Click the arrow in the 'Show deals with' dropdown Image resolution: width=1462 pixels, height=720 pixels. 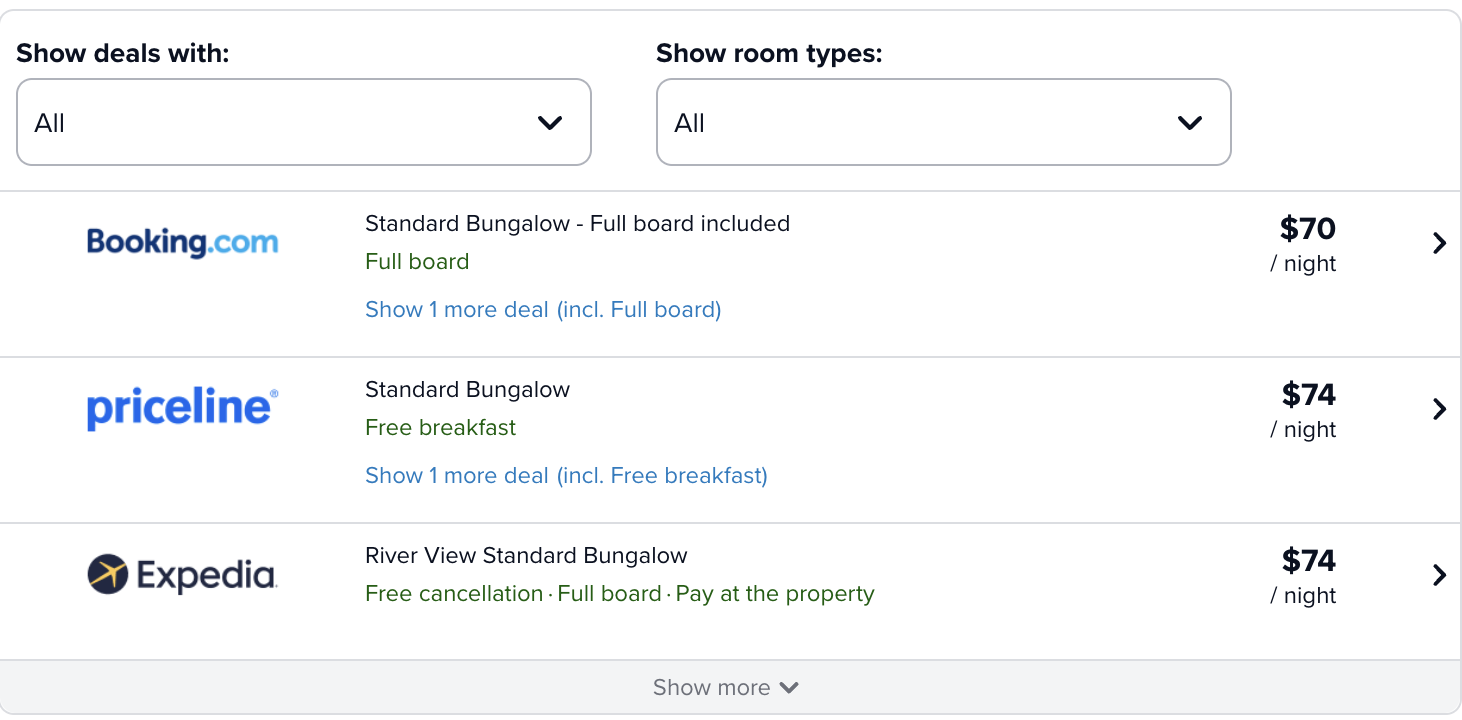coord(550,123)
